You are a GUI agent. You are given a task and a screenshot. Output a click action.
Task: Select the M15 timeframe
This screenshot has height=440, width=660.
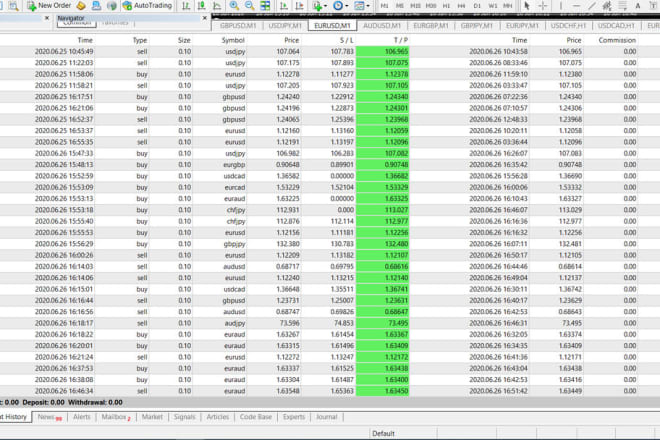[415, 6]
